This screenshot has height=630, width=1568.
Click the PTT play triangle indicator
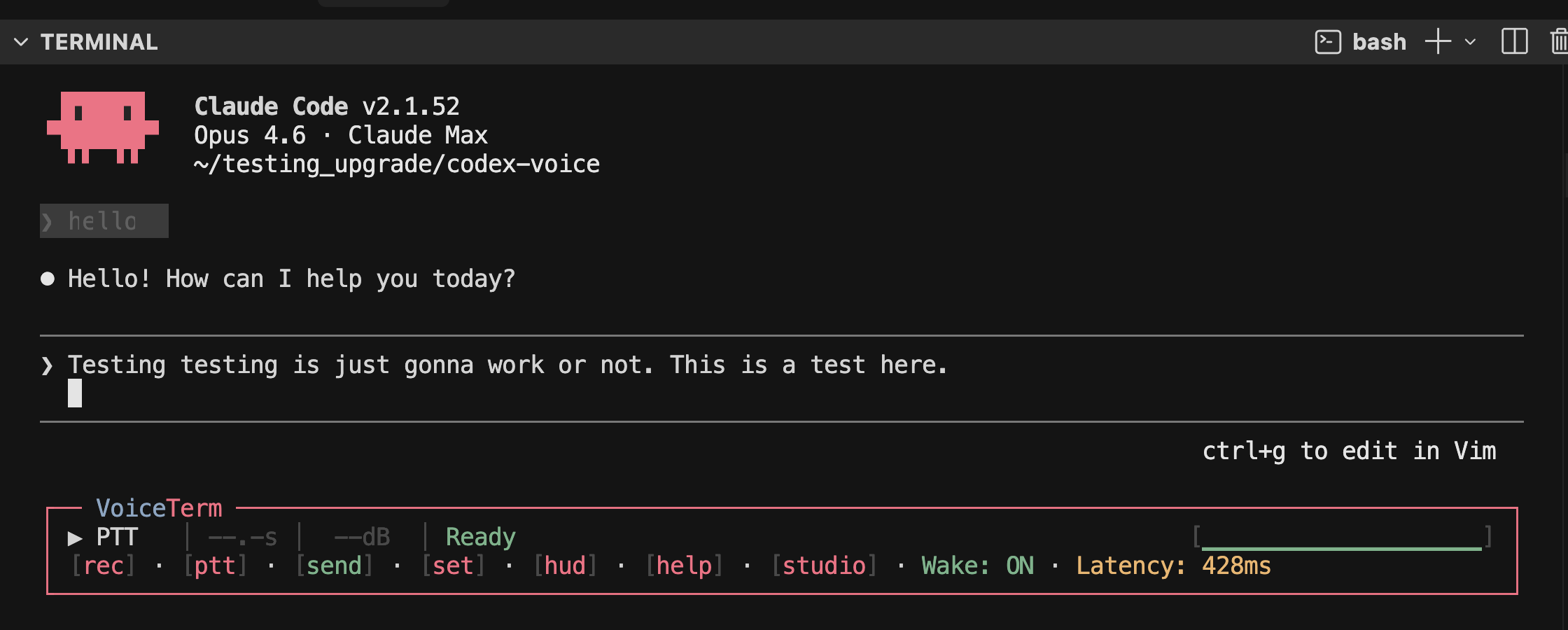pos(75,538)
